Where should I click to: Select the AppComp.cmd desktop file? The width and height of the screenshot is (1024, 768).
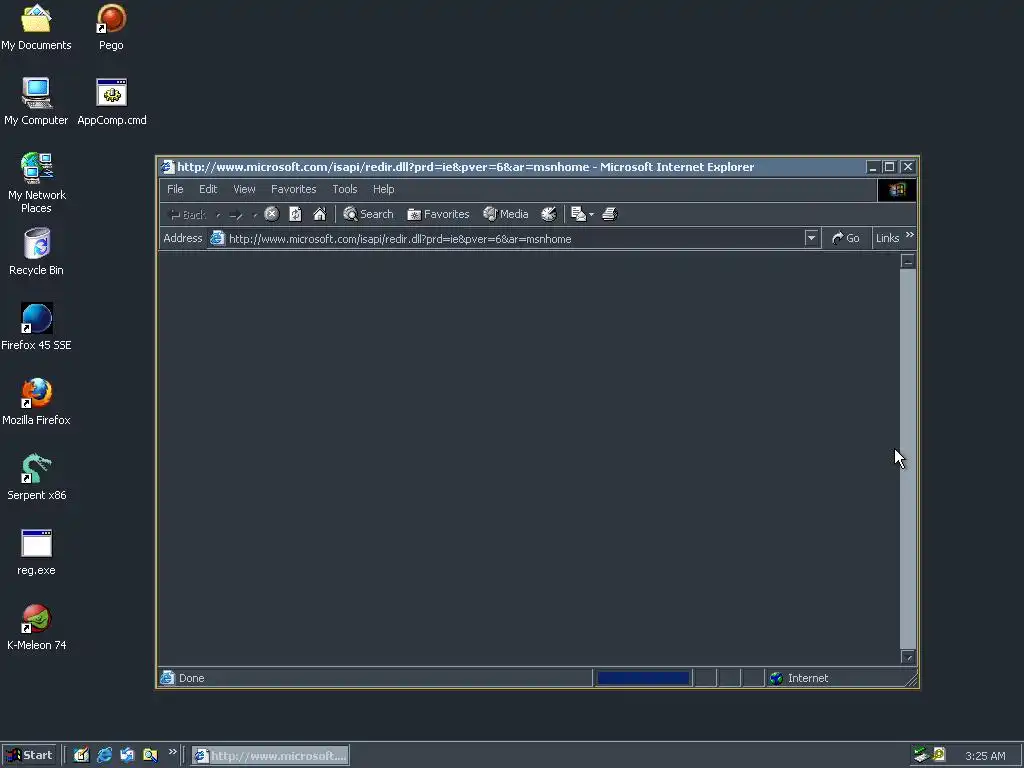(x=112, y=102)
